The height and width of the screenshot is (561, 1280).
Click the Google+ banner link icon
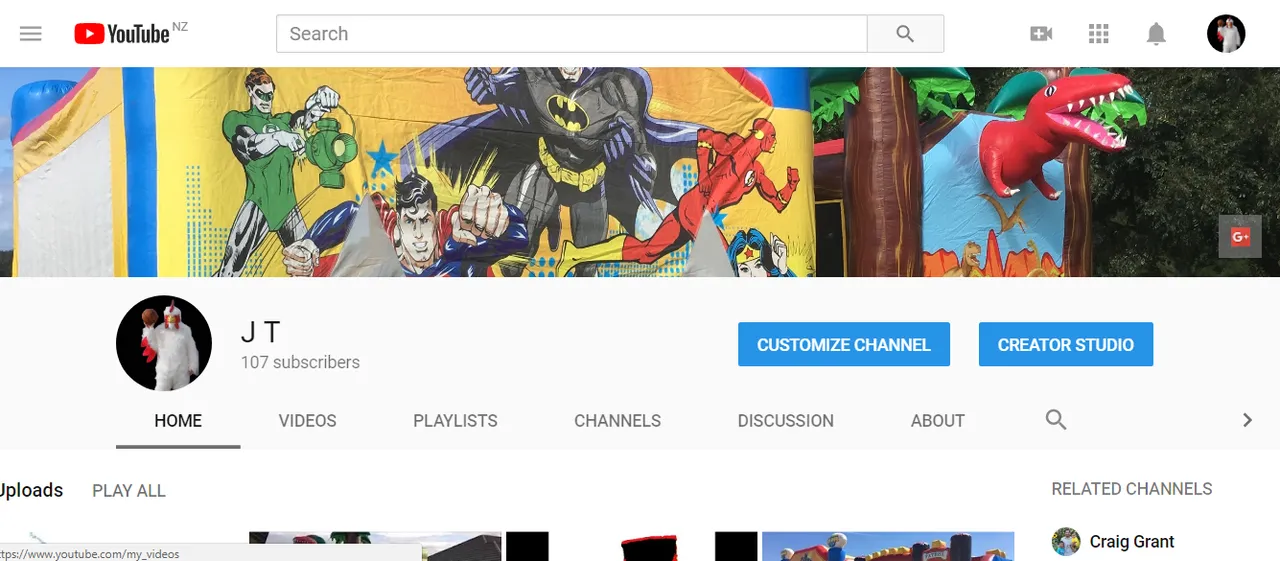(1240, 237)
